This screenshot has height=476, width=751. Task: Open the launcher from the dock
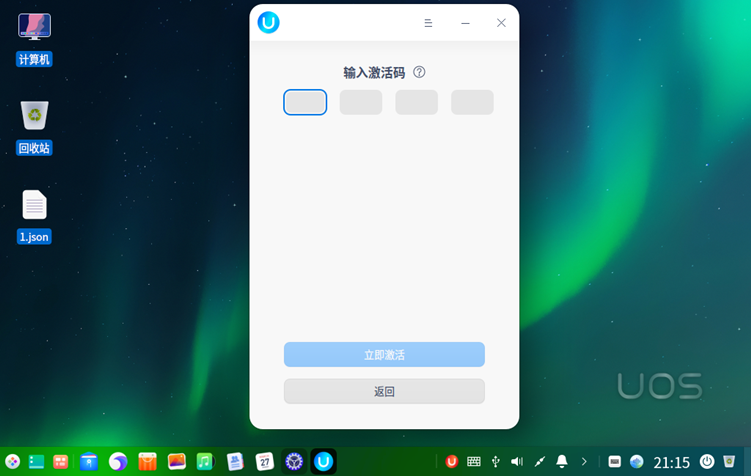click(x=12, y=461)
